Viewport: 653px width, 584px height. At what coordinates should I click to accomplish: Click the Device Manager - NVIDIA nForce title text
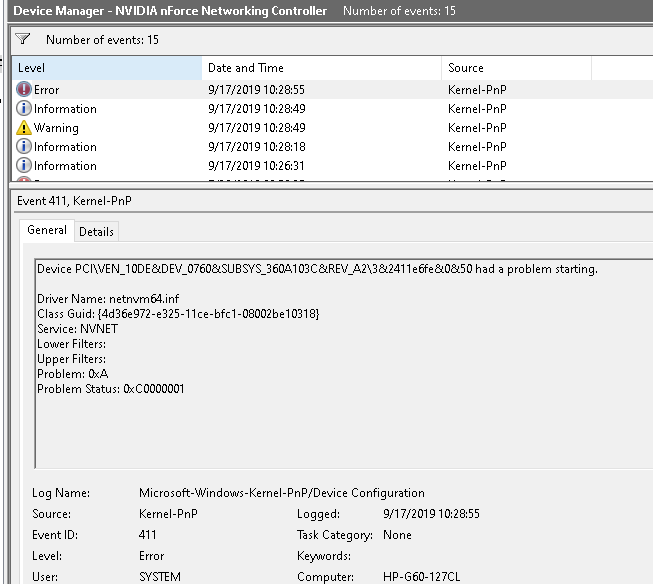click(x=170, y=11)
